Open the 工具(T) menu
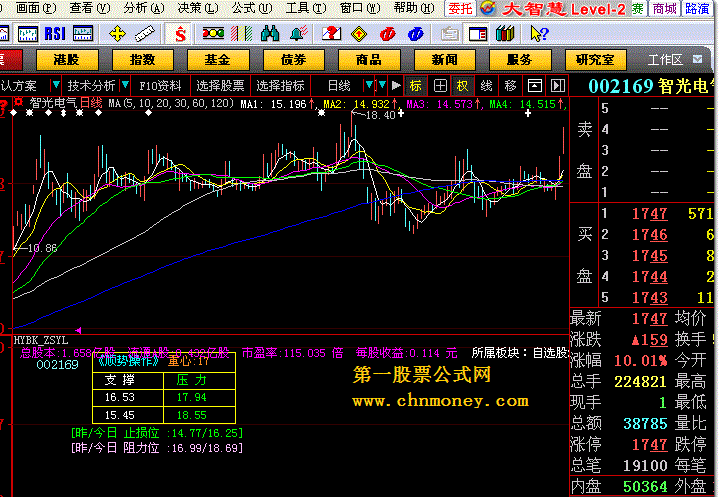This screenshot has height=497, width=721. 306,8
